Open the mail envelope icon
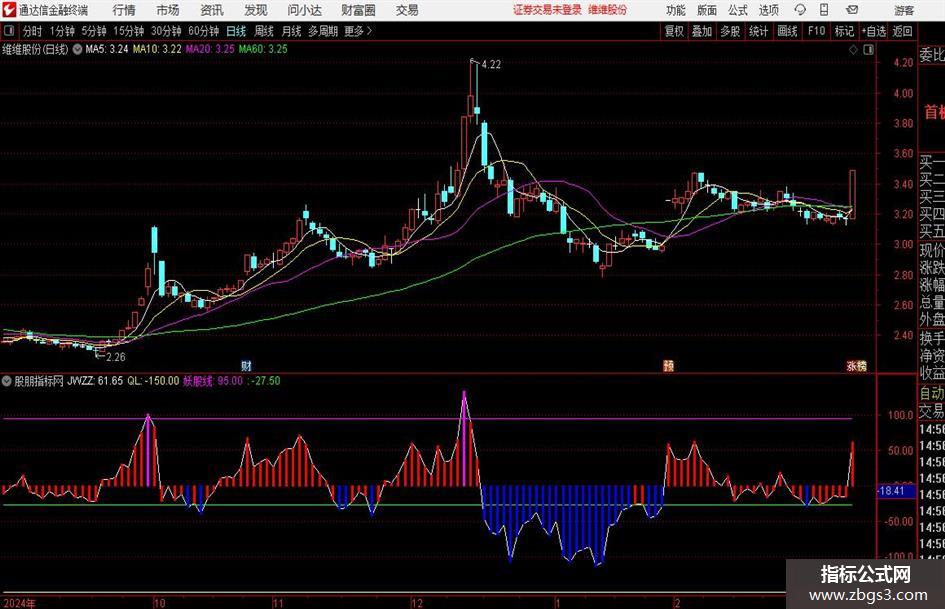945x609 pixels. click(852, 10)
